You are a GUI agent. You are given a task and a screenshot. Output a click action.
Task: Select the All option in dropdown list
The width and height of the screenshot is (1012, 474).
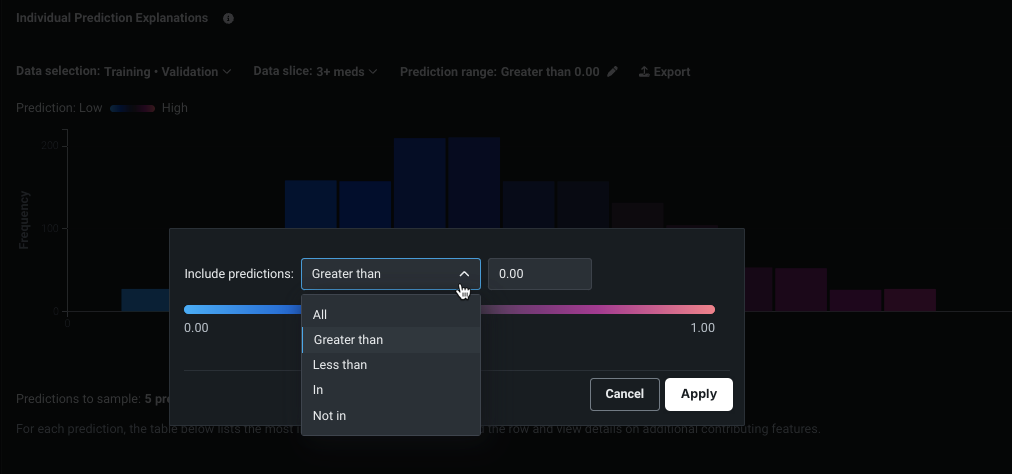[391, 314]
